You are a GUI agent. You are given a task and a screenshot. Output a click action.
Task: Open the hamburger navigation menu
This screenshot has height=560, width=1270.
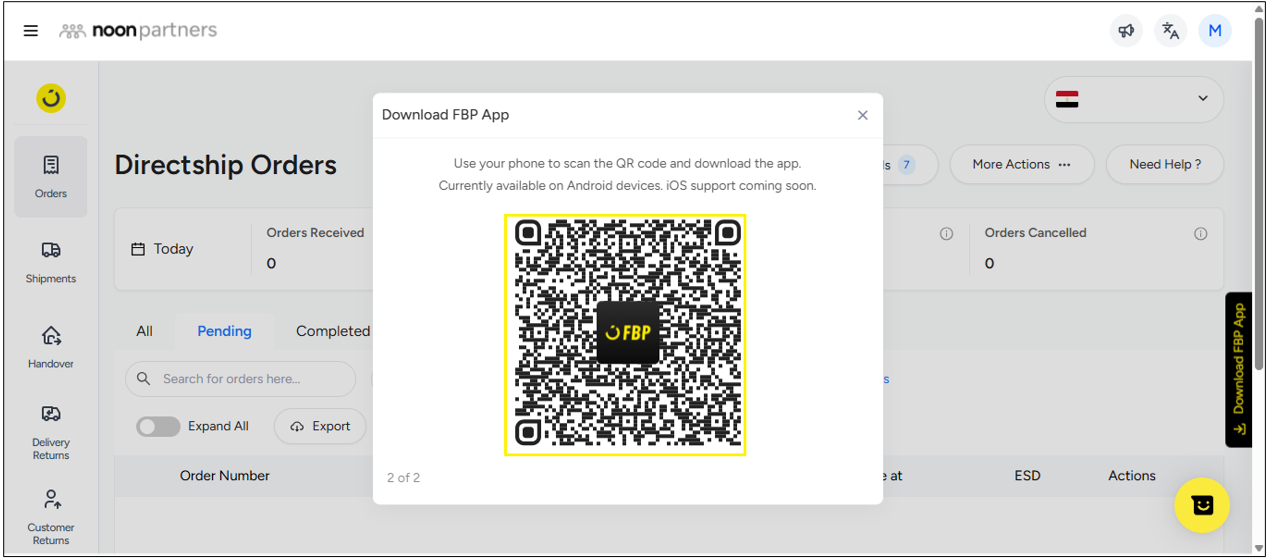[x=31, y=31]
